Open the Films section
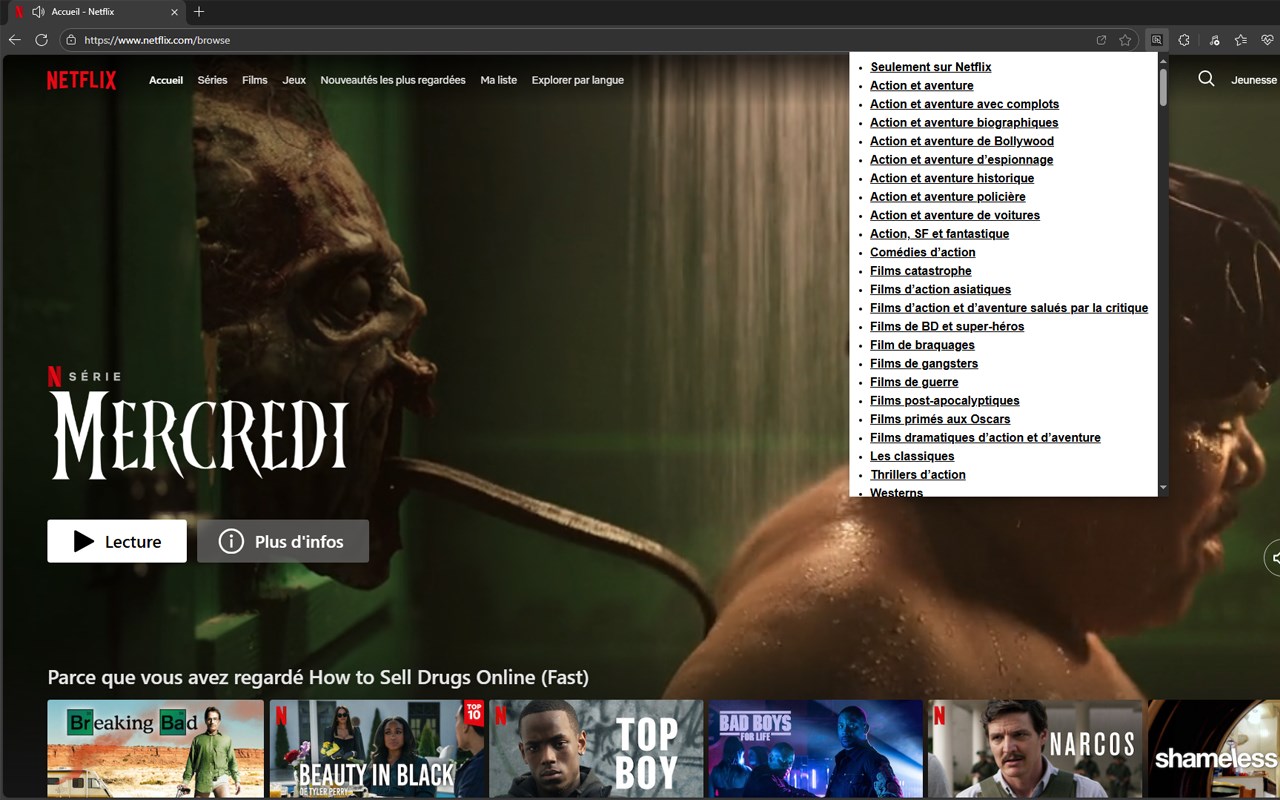The height and width of the screenshot is (800, 1280). 255,80
